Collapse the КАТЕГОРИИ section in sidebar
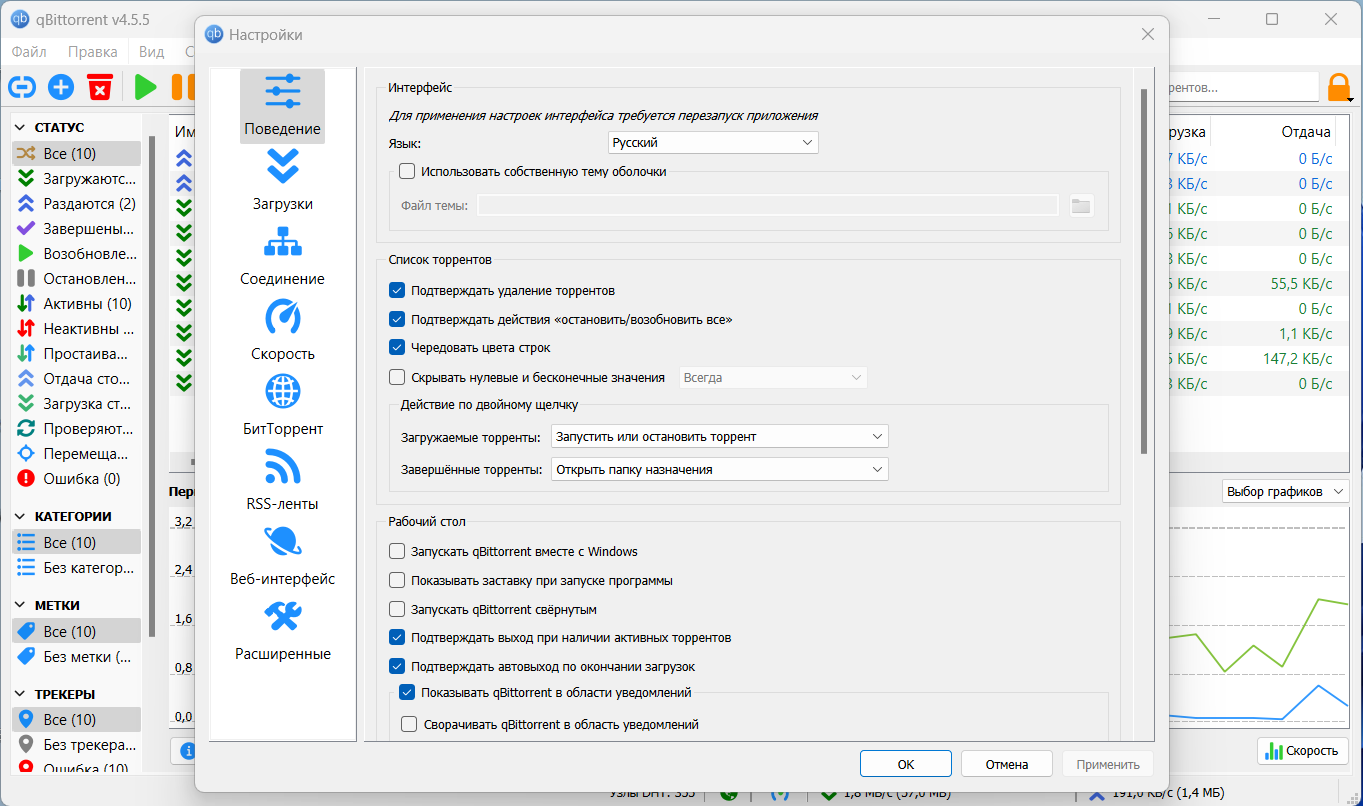1363x806 pixels. pos(21,517)
